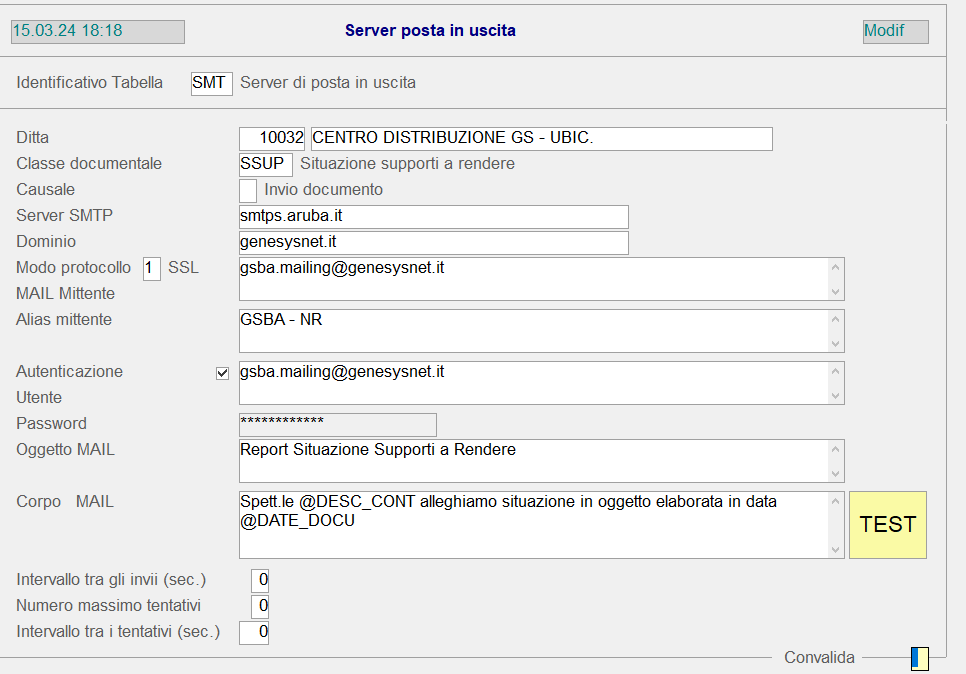Click the Causale empty box
Image resolution: width=966 pixels, height=674 pixels.
[x=248, y=190]
